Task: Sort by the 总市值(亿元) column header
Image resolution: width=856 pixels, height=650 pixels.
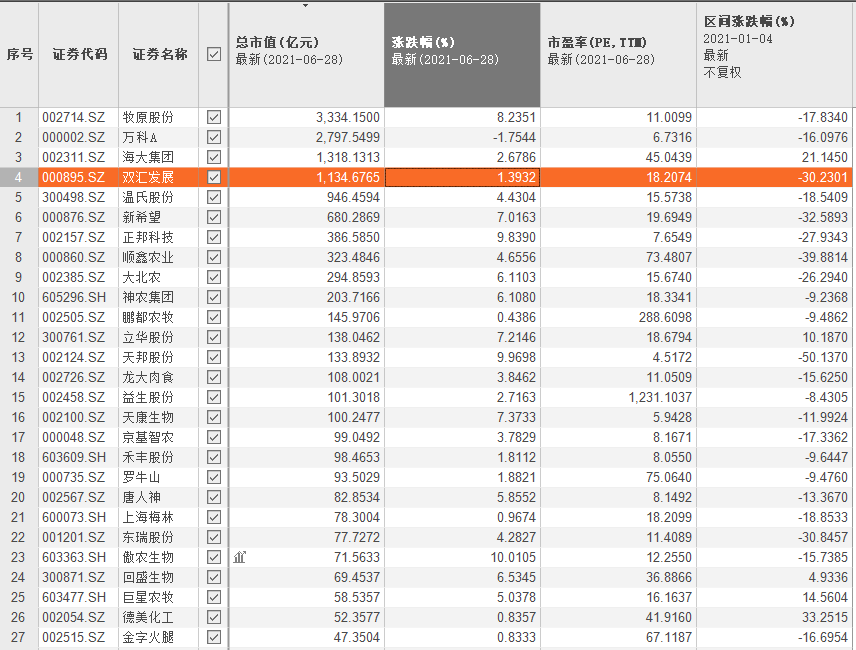Action: click(x=306, y=55)
